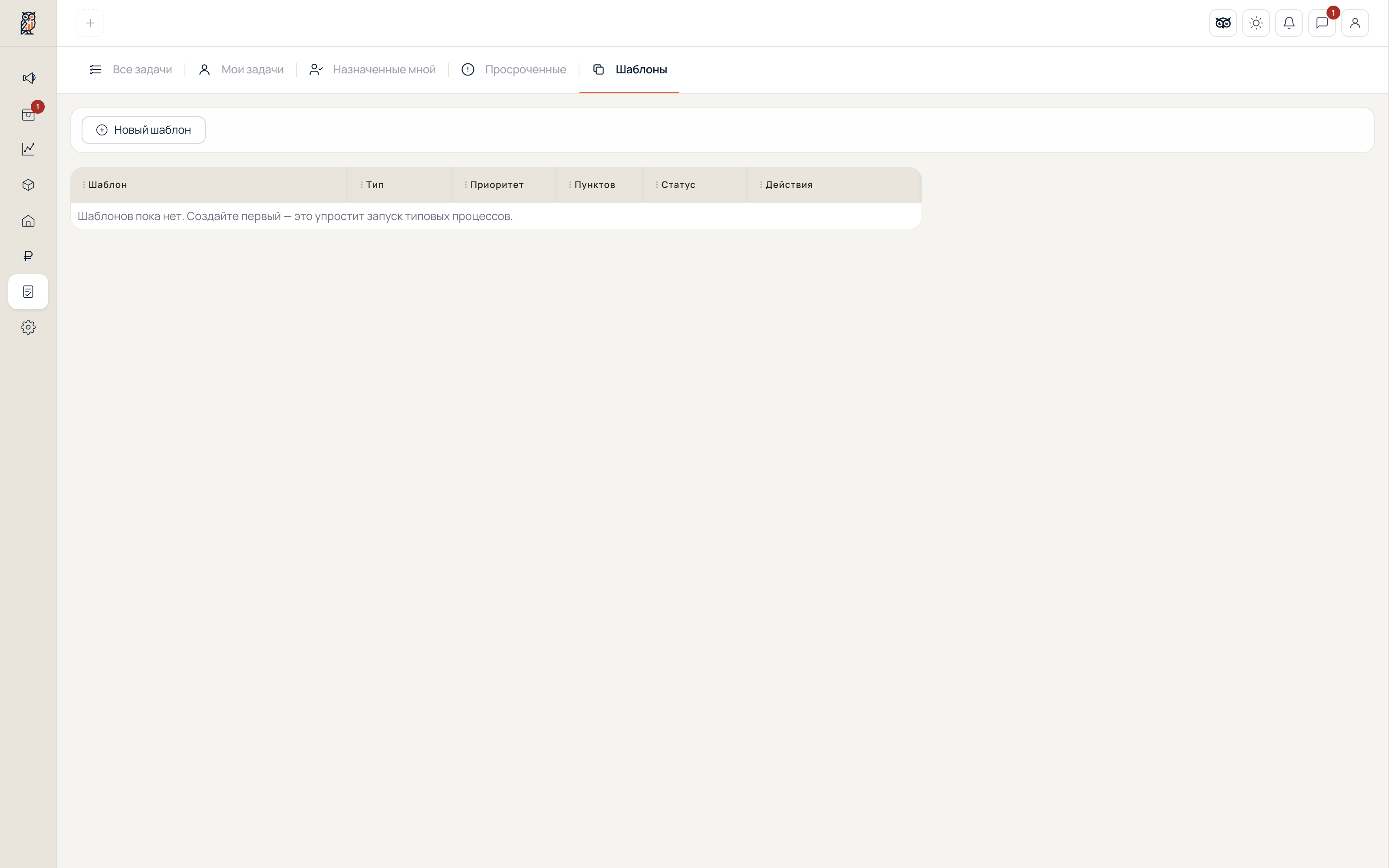Open the analytics chart sidebar icon

(x=29, y=149)
